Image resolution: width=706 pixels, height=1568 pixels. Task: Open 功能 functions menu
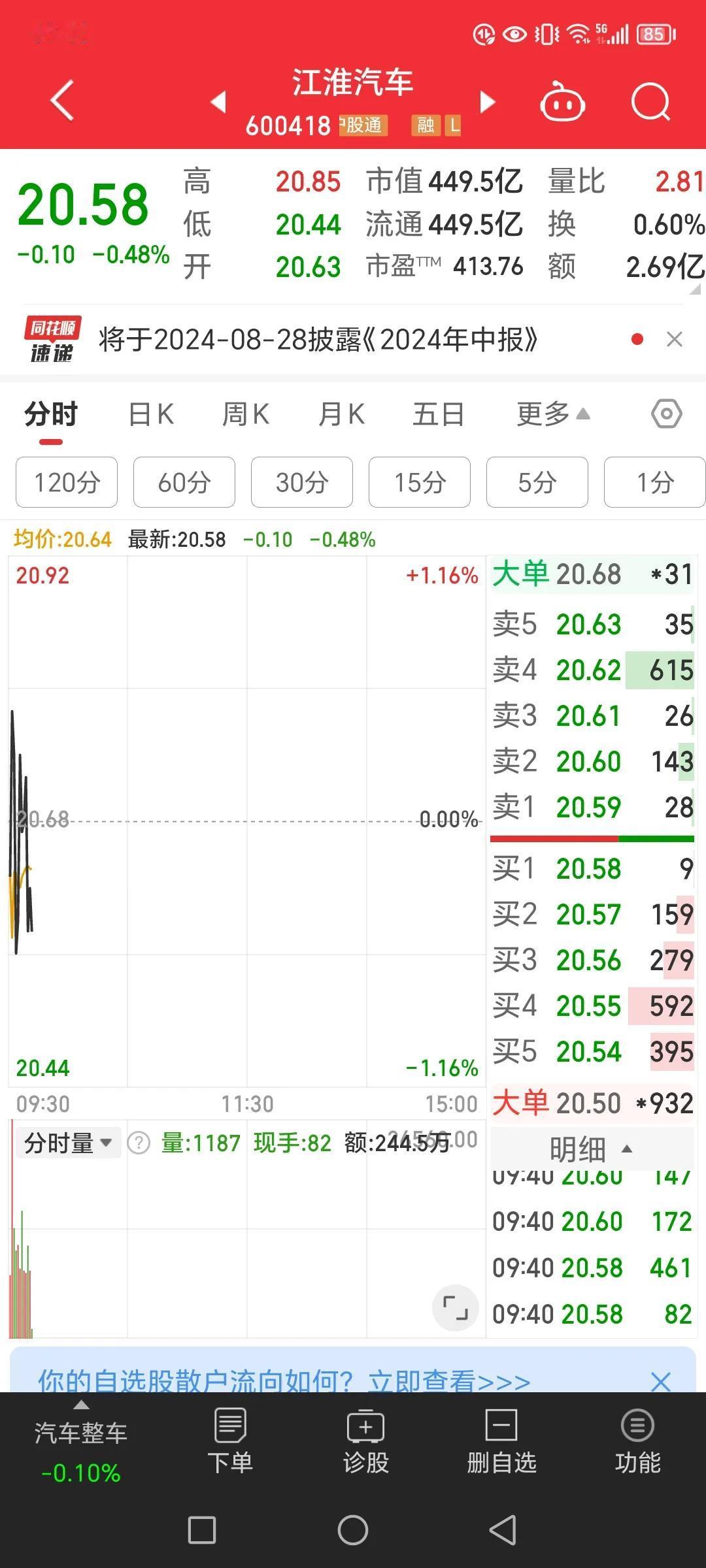[637, 1441]
